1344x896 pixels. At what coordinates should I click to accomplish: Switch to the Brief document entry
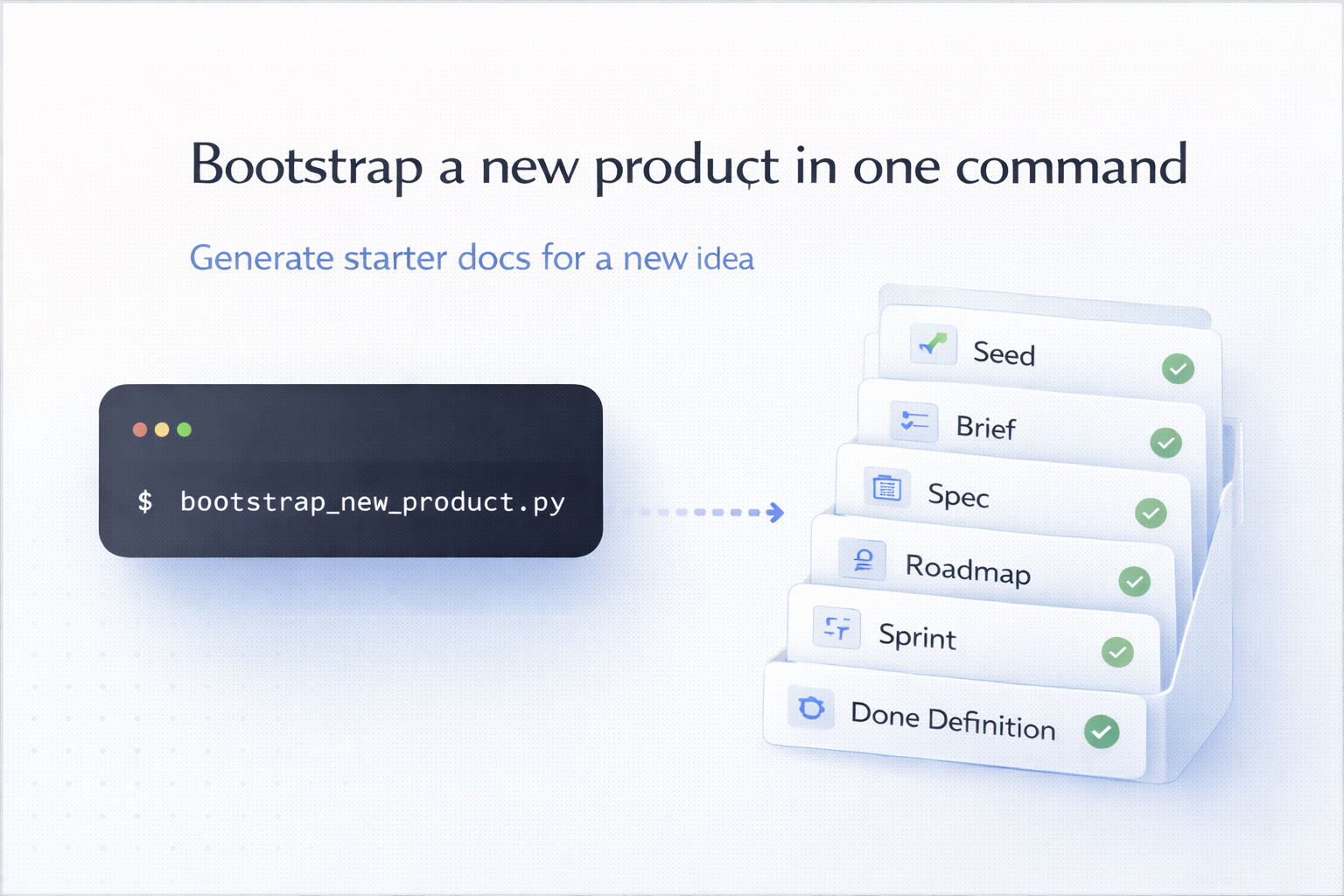click(985, 428)
